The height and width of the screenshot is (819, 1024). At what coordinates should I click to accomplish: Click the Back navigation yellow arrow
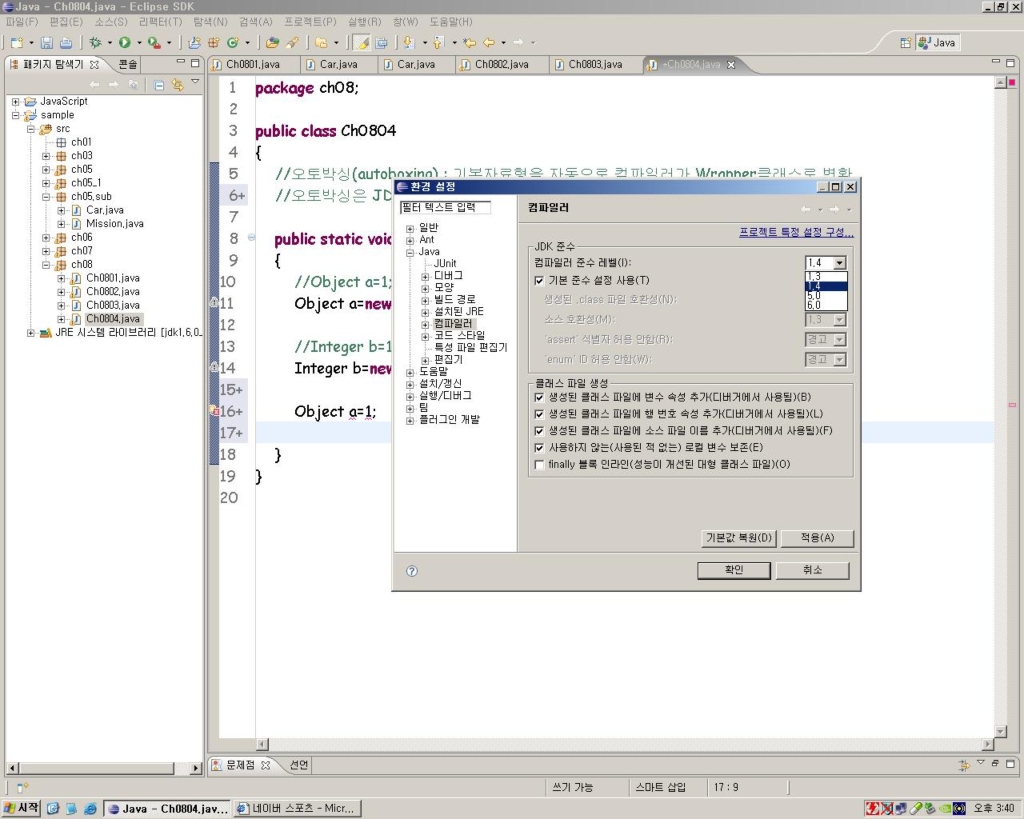489,42
